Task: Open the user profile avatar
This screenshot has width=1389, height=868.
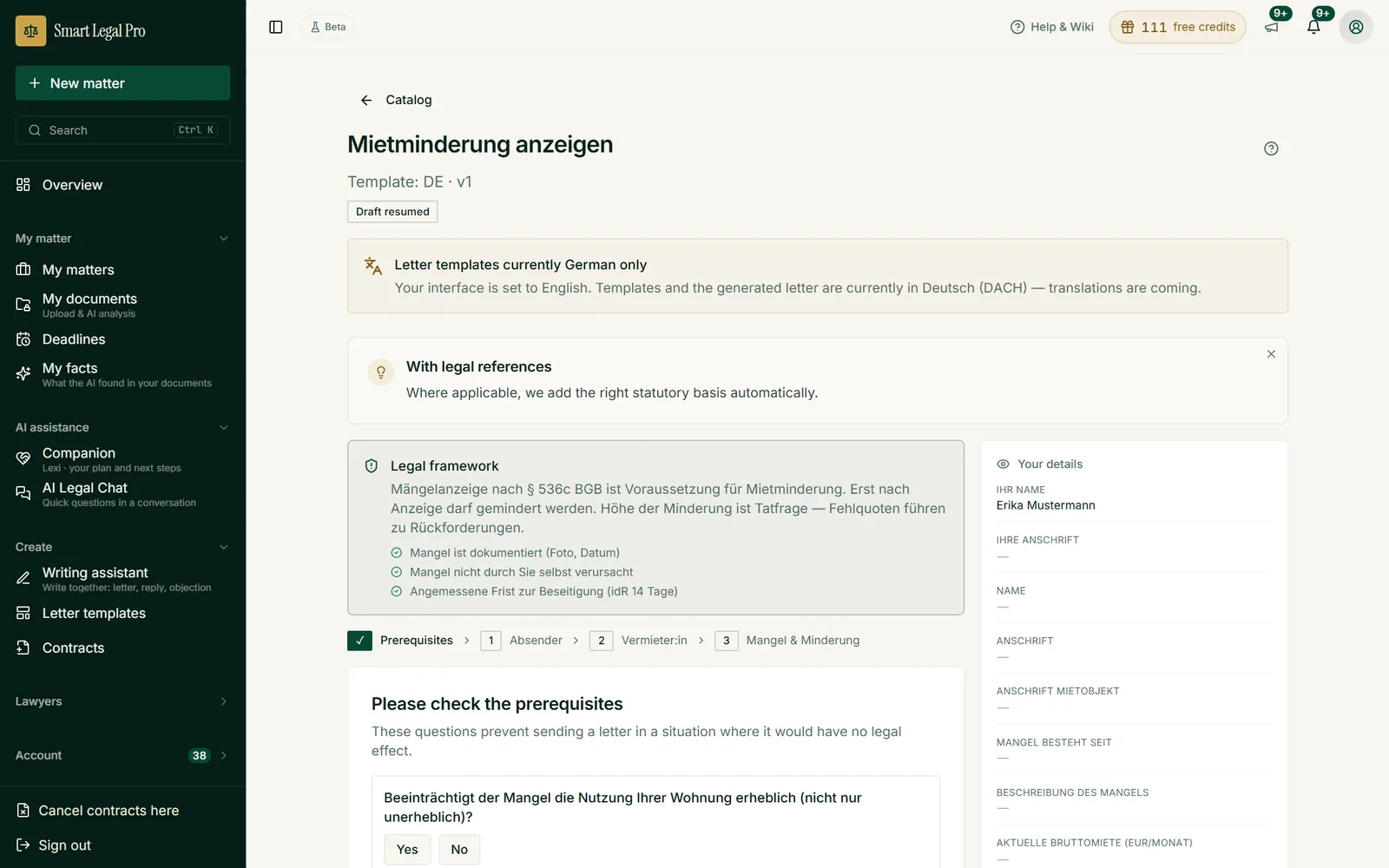Action: pos(1356,27)
